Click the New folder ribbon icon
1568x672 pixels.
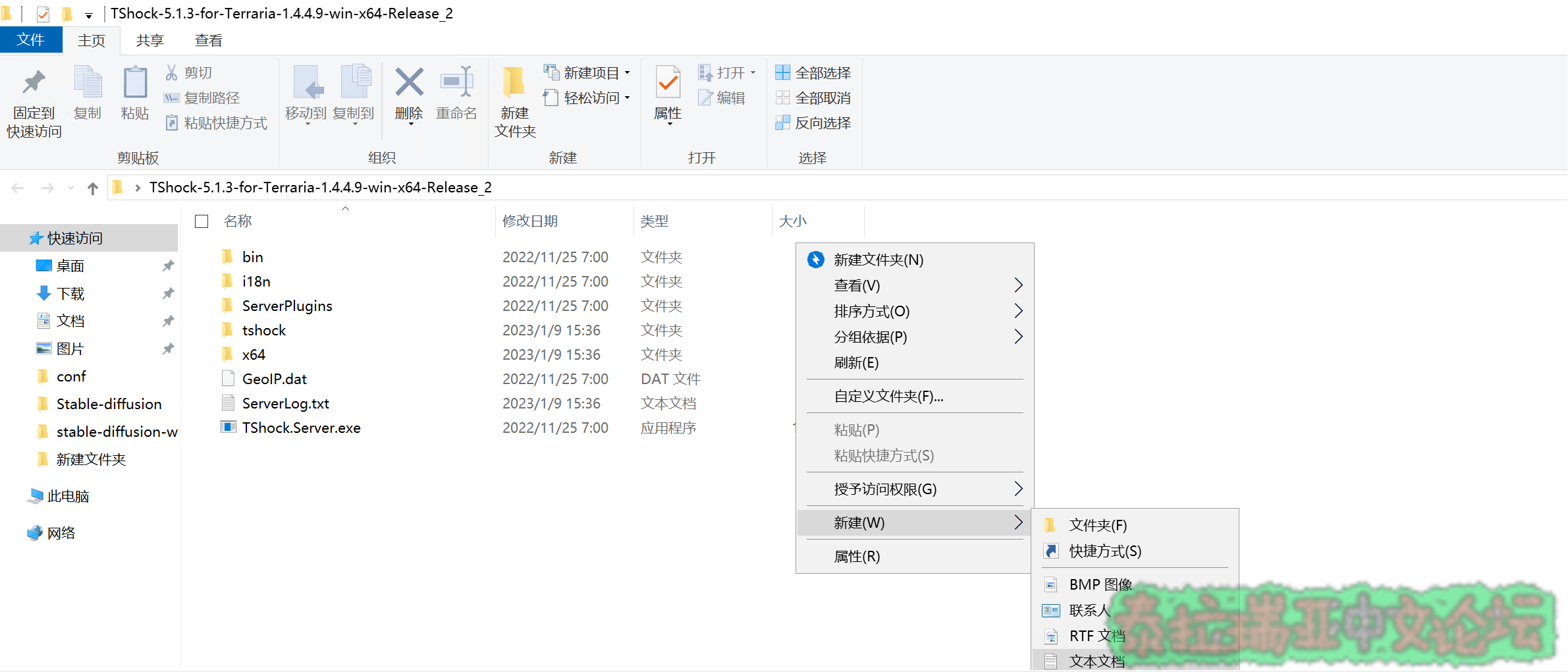pyautogui.click(x=514, y=82)
